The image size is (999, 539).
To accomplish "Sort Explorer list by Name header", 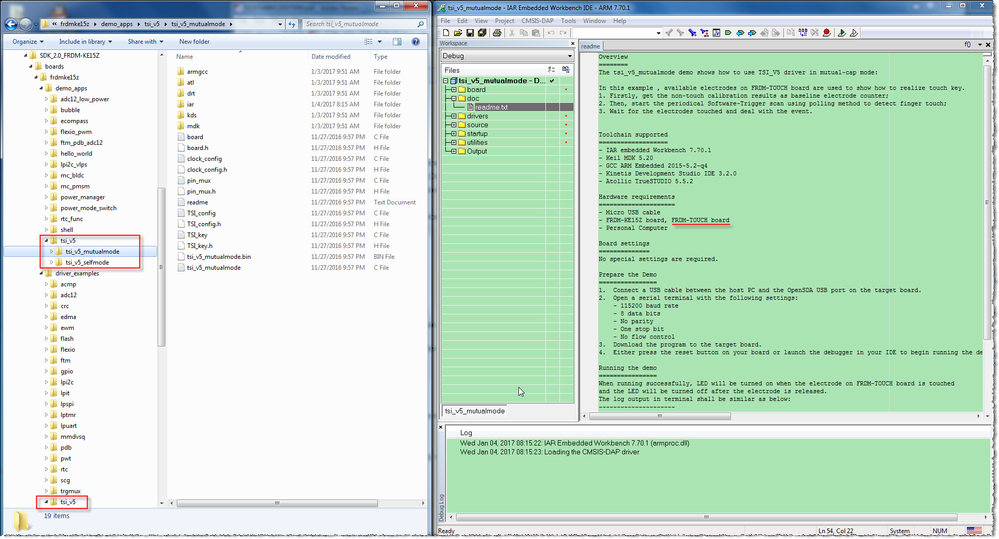I will [185, 57].
